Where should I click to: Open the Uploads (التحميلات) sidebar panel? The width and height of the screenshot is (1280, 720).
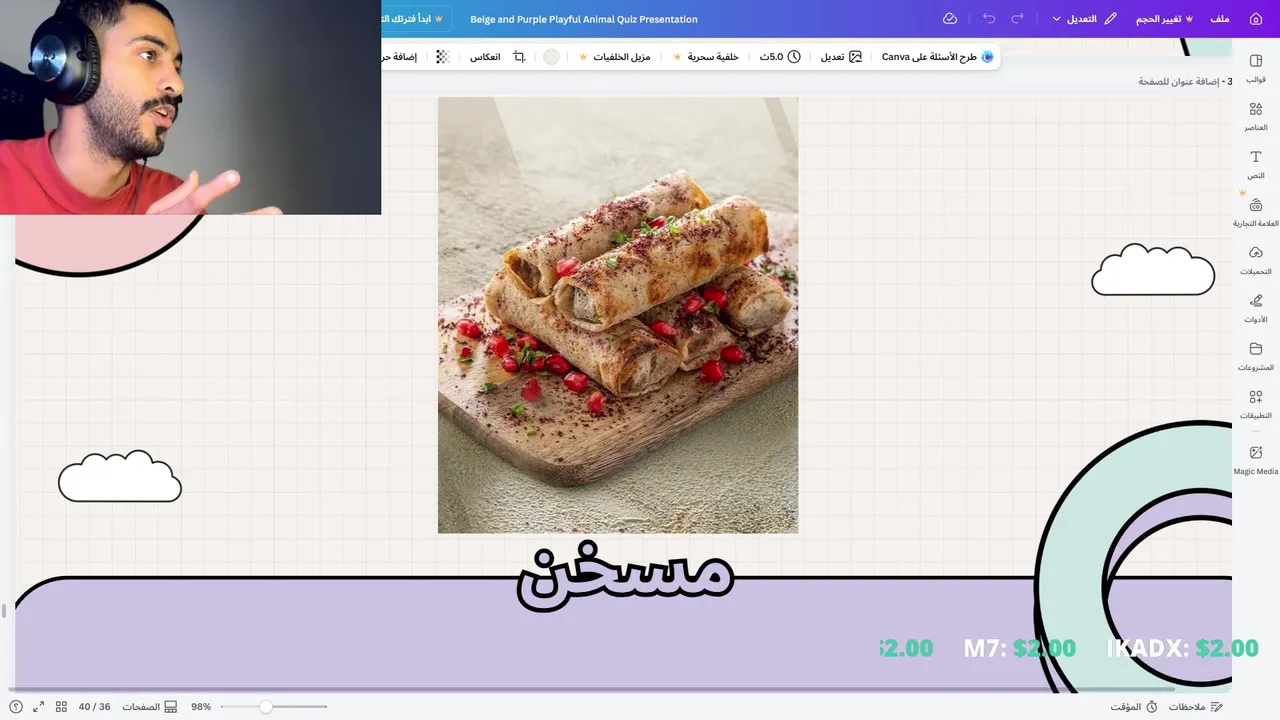pyautogui.click(x=1256, y=260)
